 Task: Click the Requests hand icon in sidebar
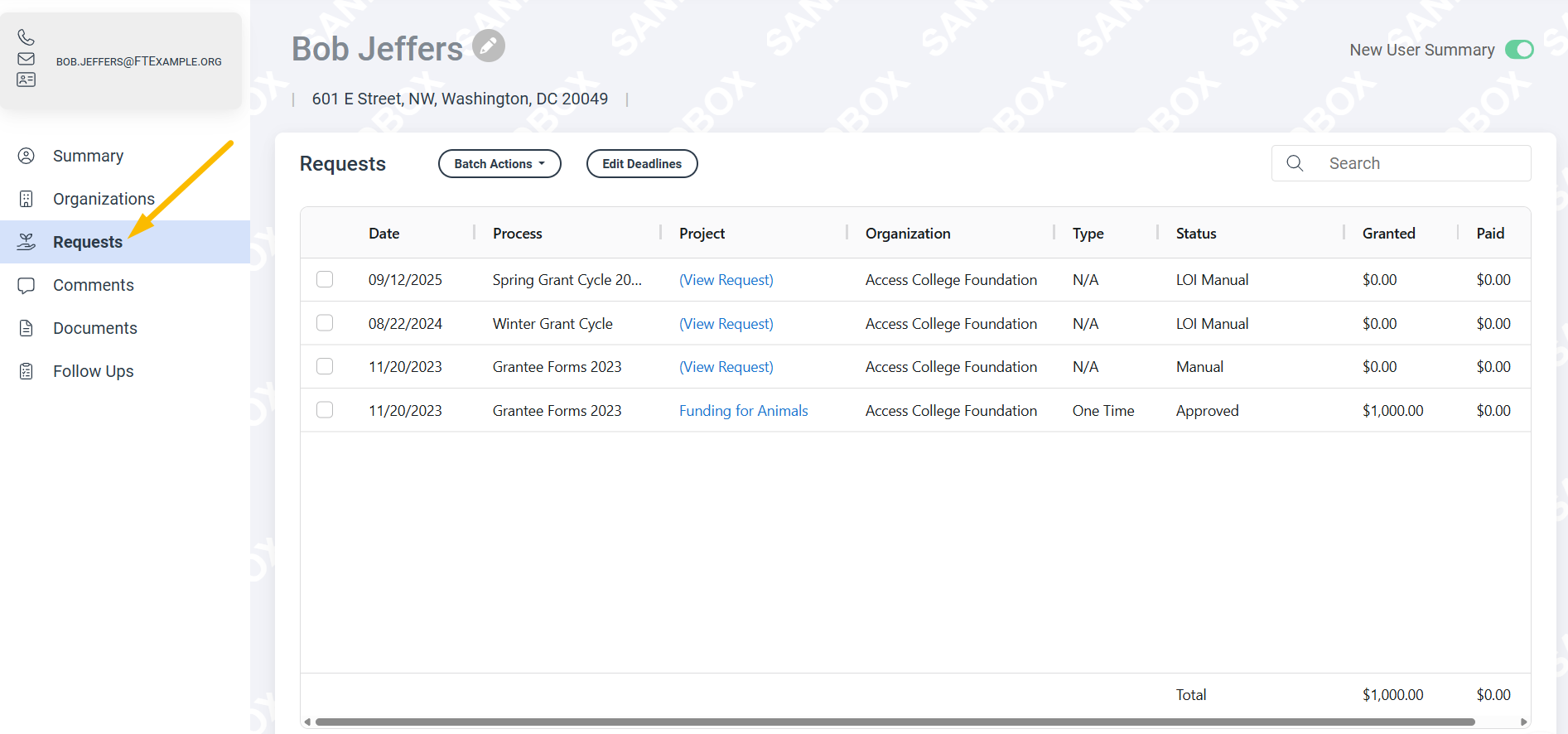point(27,242)
